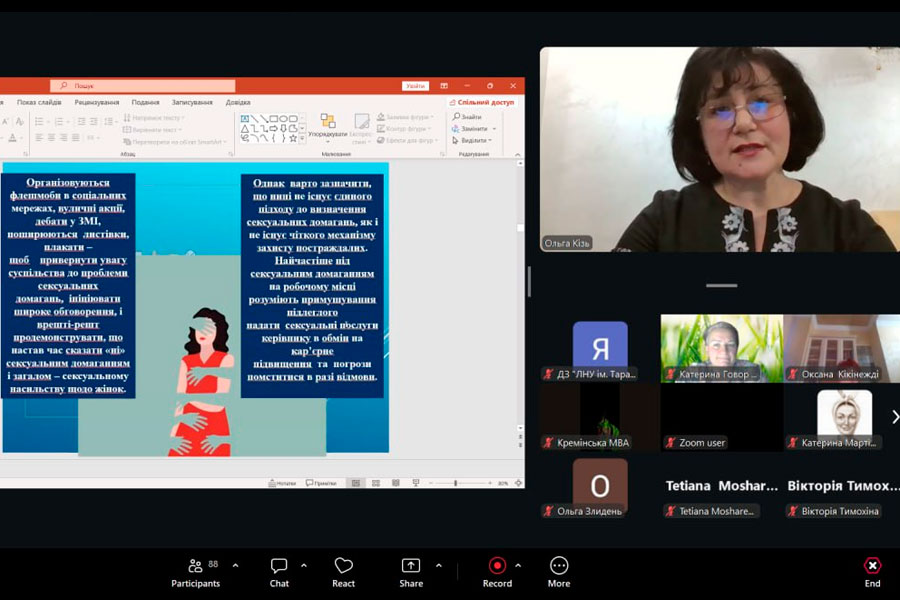Image resolution: width=900 pixels, height=600 pixels.
Task: Click the fit slide to window icon
Action: (x=518, y=483)
